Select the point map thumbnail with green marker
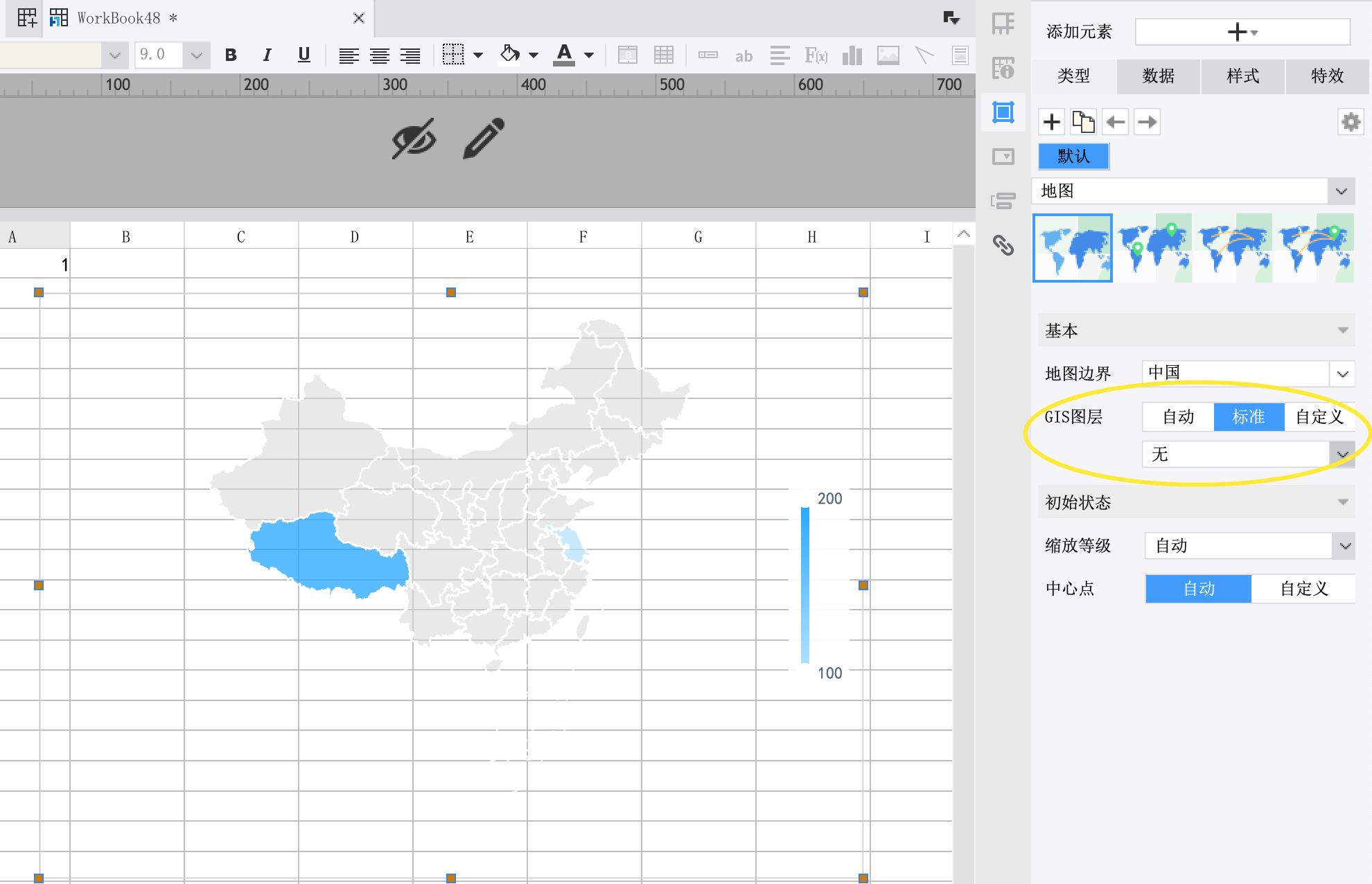Screen dimensions: 1372x884 pyautogui.click(x=1153, y=248)
